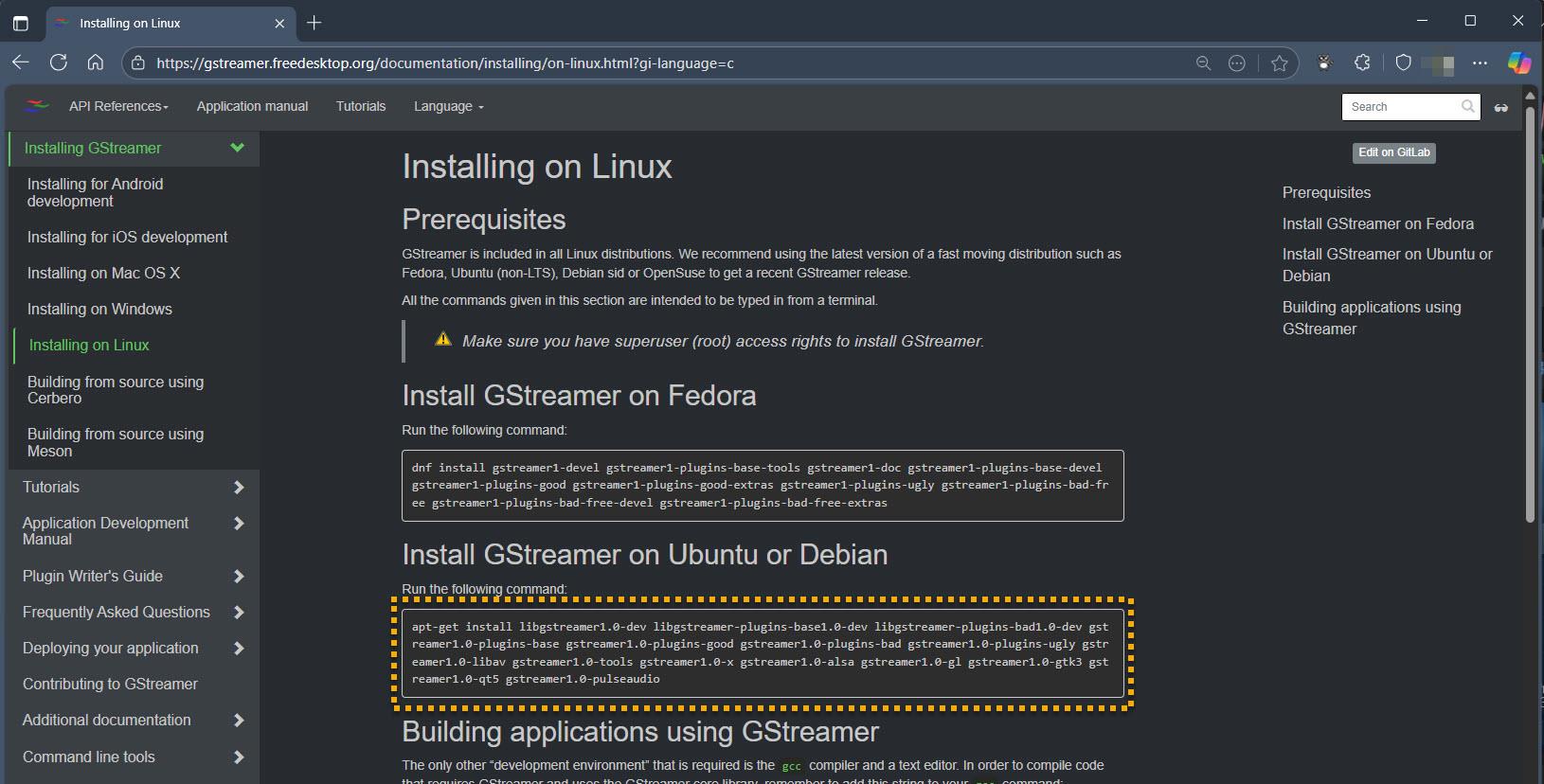Go to the browser home page icon
The height and width of the screenshot is (784, 1544).
tap(96, 62)
